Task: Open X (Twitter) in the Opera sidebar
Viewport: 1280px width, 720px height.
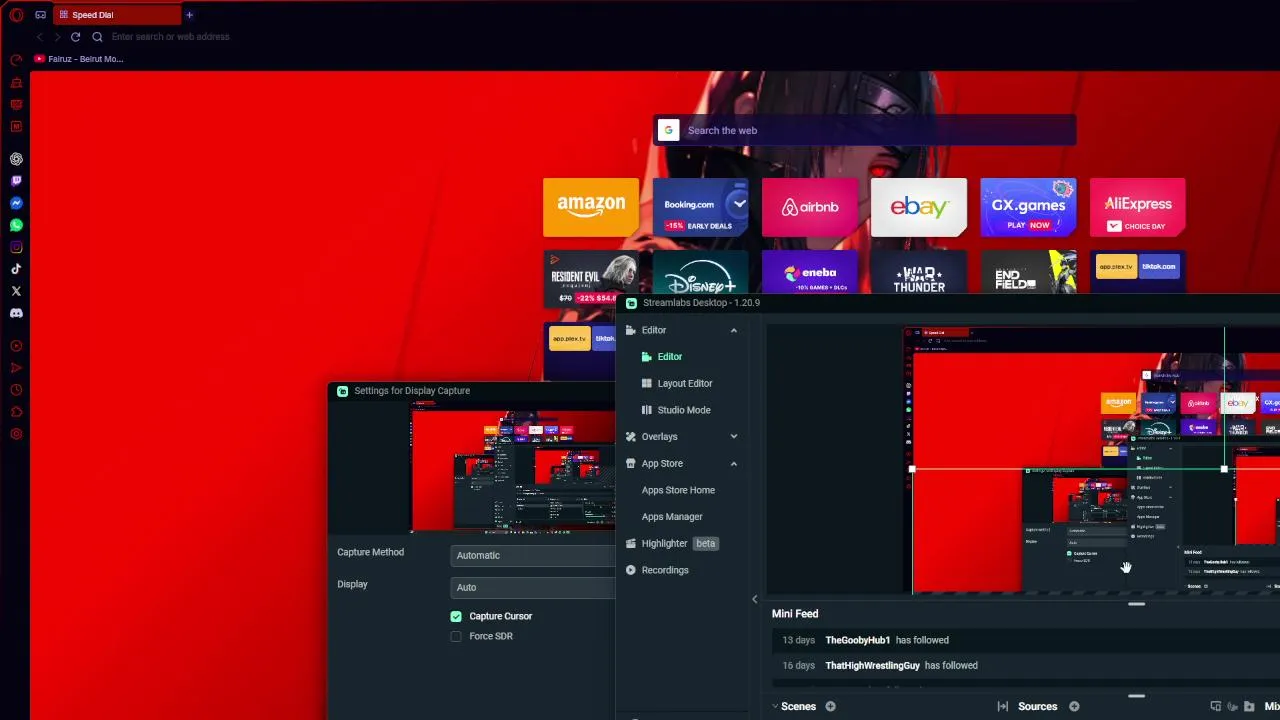Action: (x=16, y=291)
